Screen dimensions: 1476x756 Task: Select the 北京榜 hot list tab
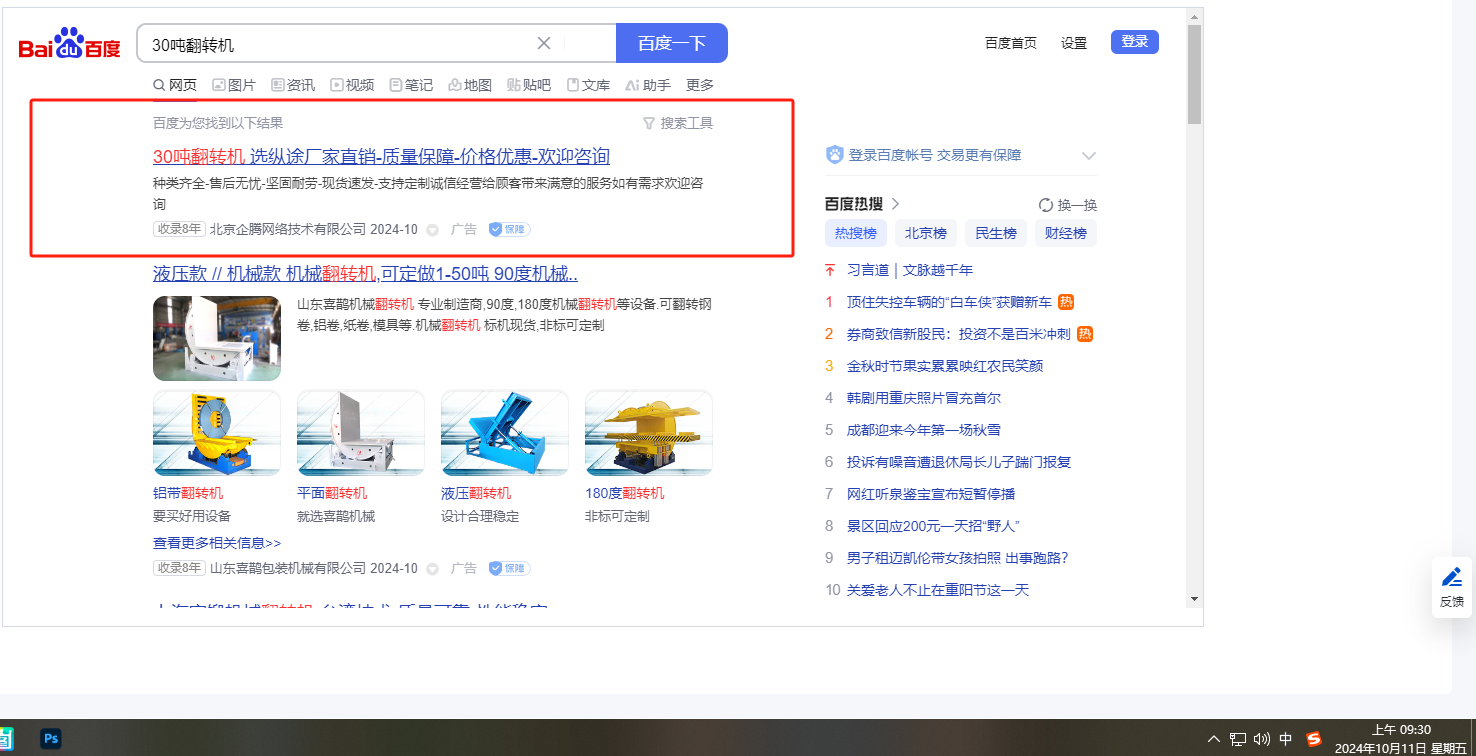[x=926, y=233]
